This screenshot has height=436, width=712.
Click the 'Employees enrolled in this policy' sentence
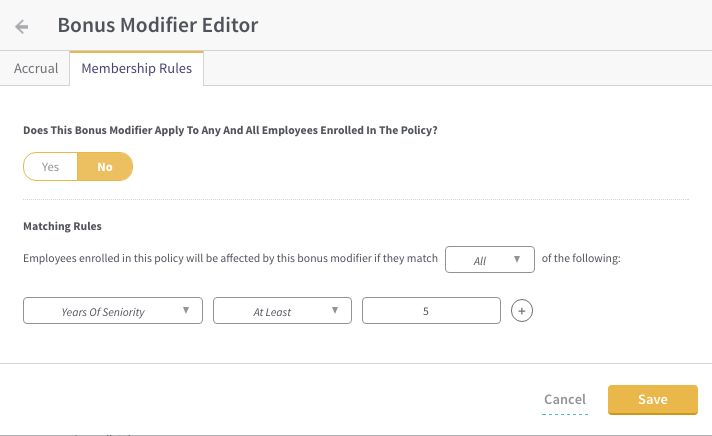(230, 258)
